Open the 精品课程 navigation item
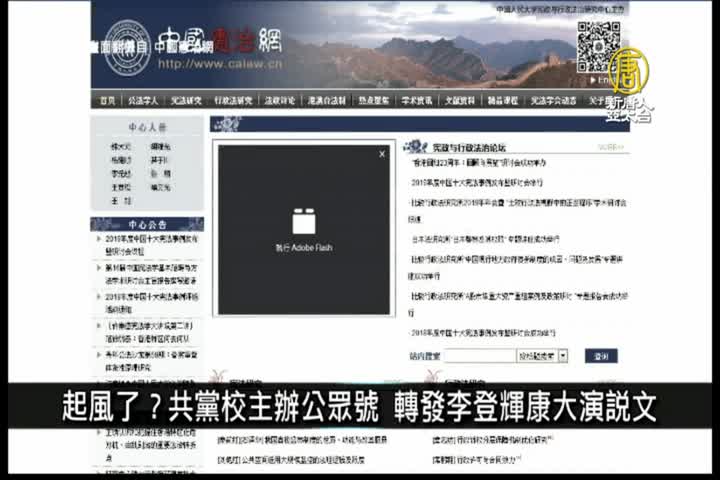The width and height of the screenshot is (720, 480). [501, 100]
